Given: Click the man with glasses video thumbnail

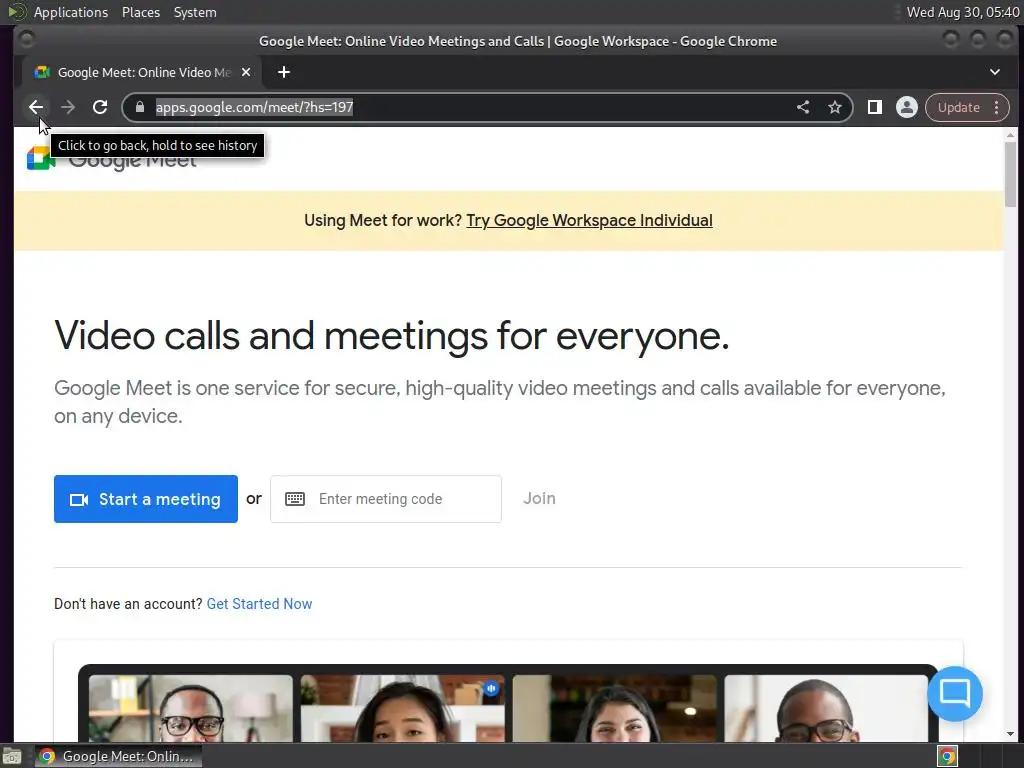Looking at the screenshot, I should point(191,708).
